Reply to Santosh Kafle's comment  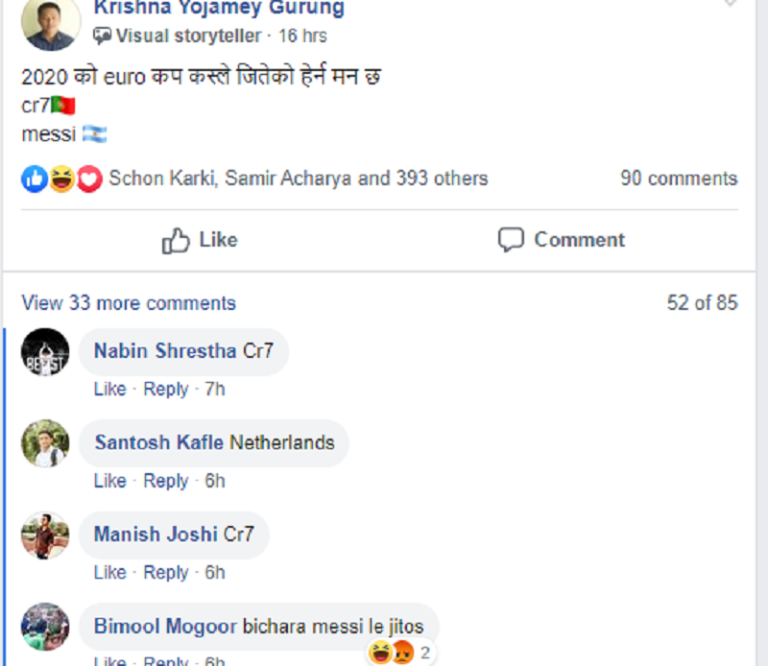click(166, 481)
